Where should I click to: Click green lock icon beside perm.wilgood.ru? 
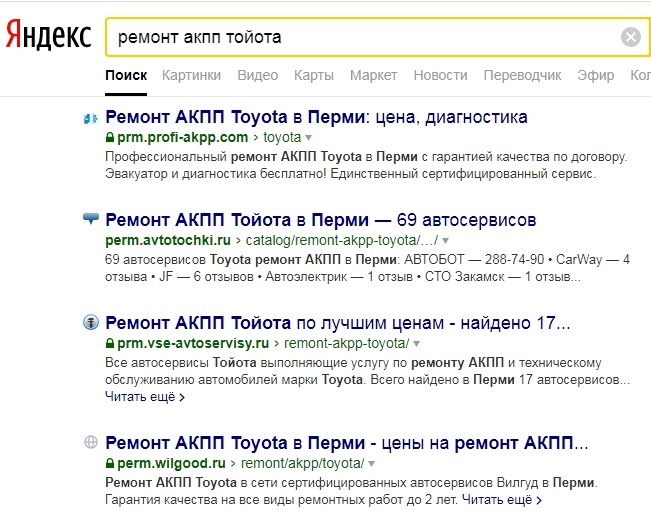click(109, 464)
